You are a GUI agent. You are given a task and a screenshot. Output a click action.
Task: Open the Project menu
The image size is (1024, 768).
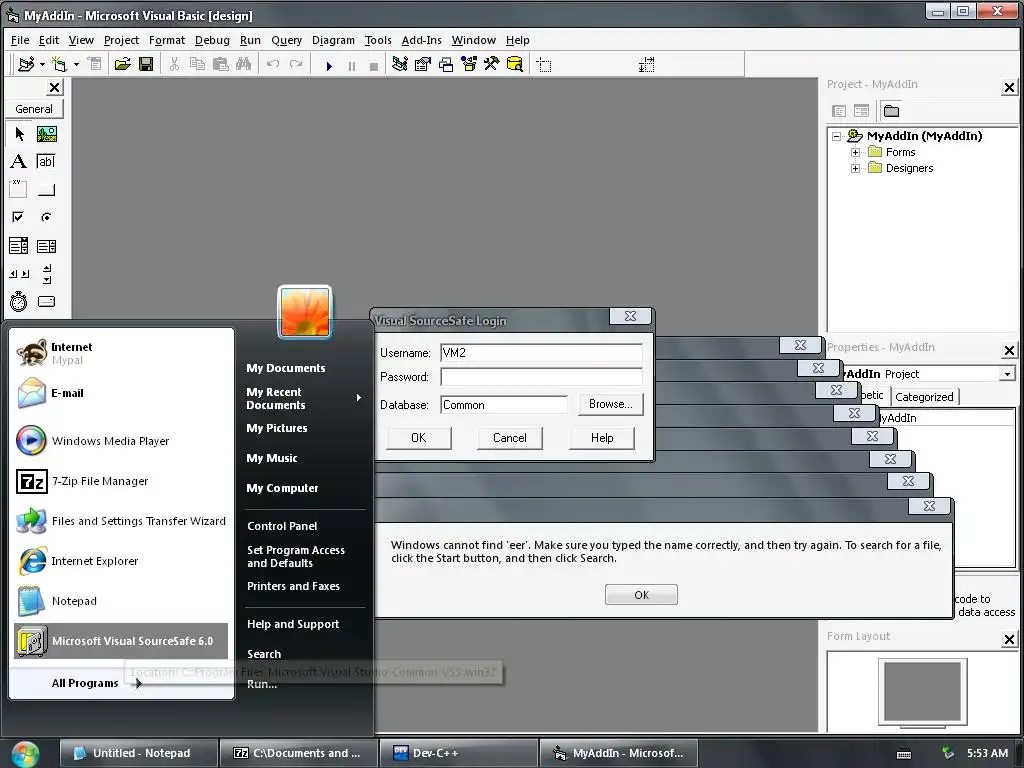(x=121, y=40)
